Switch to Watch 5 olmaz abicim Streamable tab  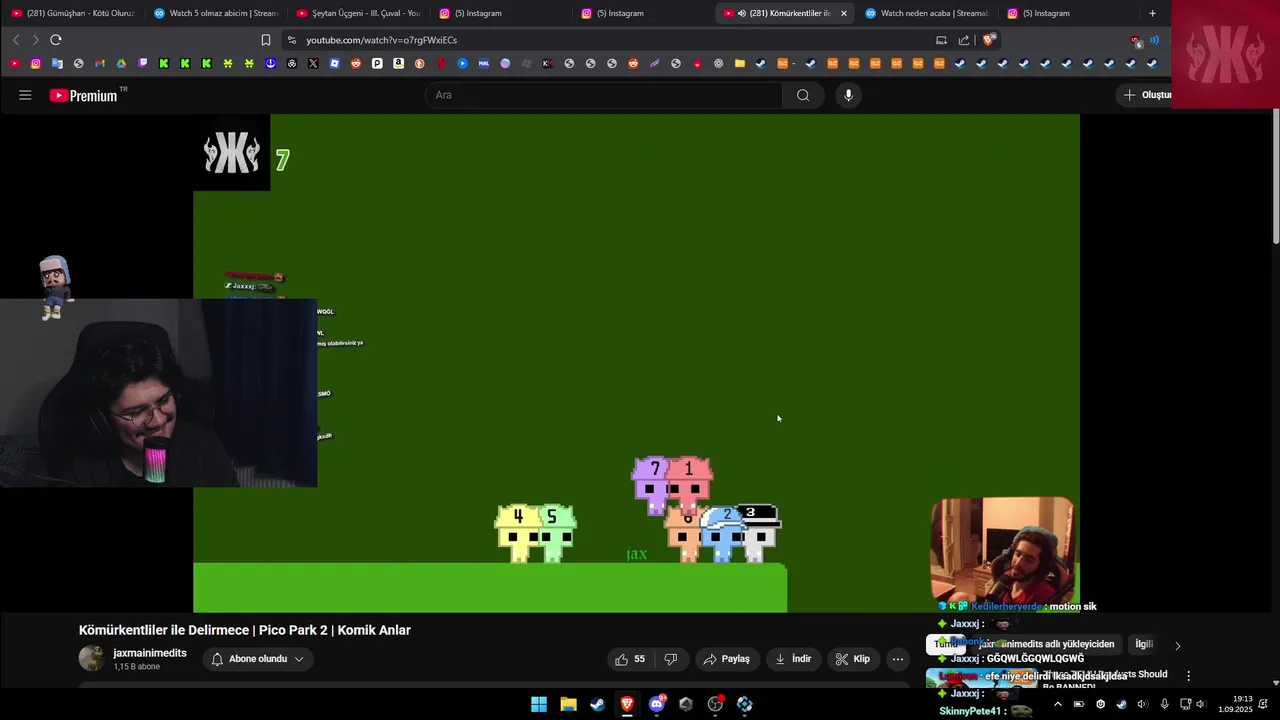coord(216,13)
